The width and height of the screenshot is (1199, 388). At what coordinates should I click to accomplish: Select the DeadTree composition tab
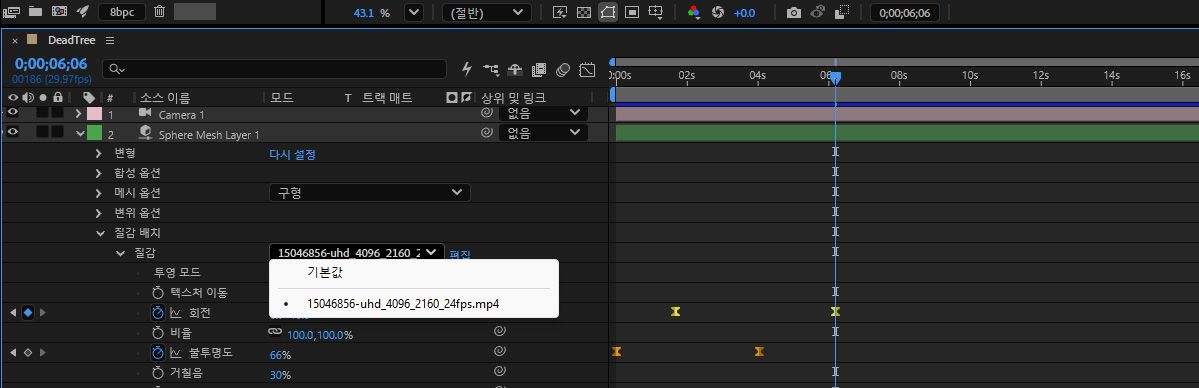pos(71,40)
